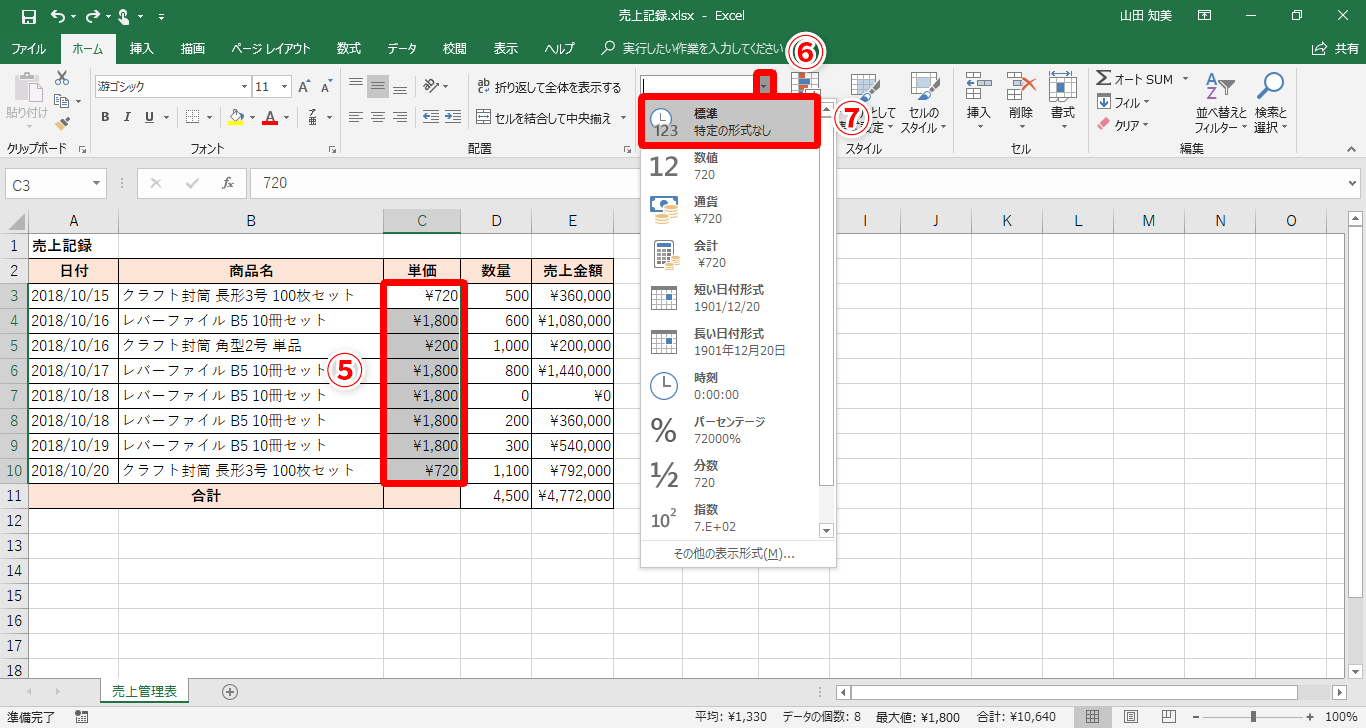Select cell E11 total ¥4,772,000
This screenshot has width=1366, height=728.
point(573,496)
